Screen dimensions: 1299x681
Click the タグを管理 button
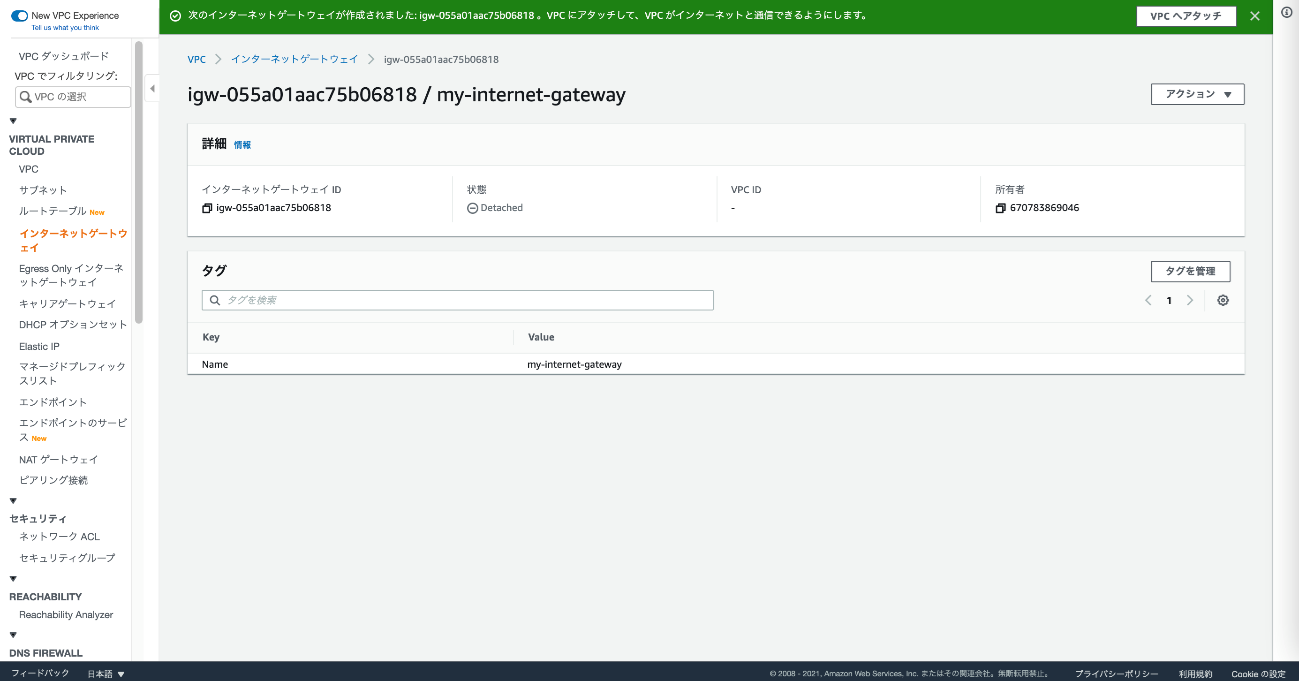coord(1190,271)
